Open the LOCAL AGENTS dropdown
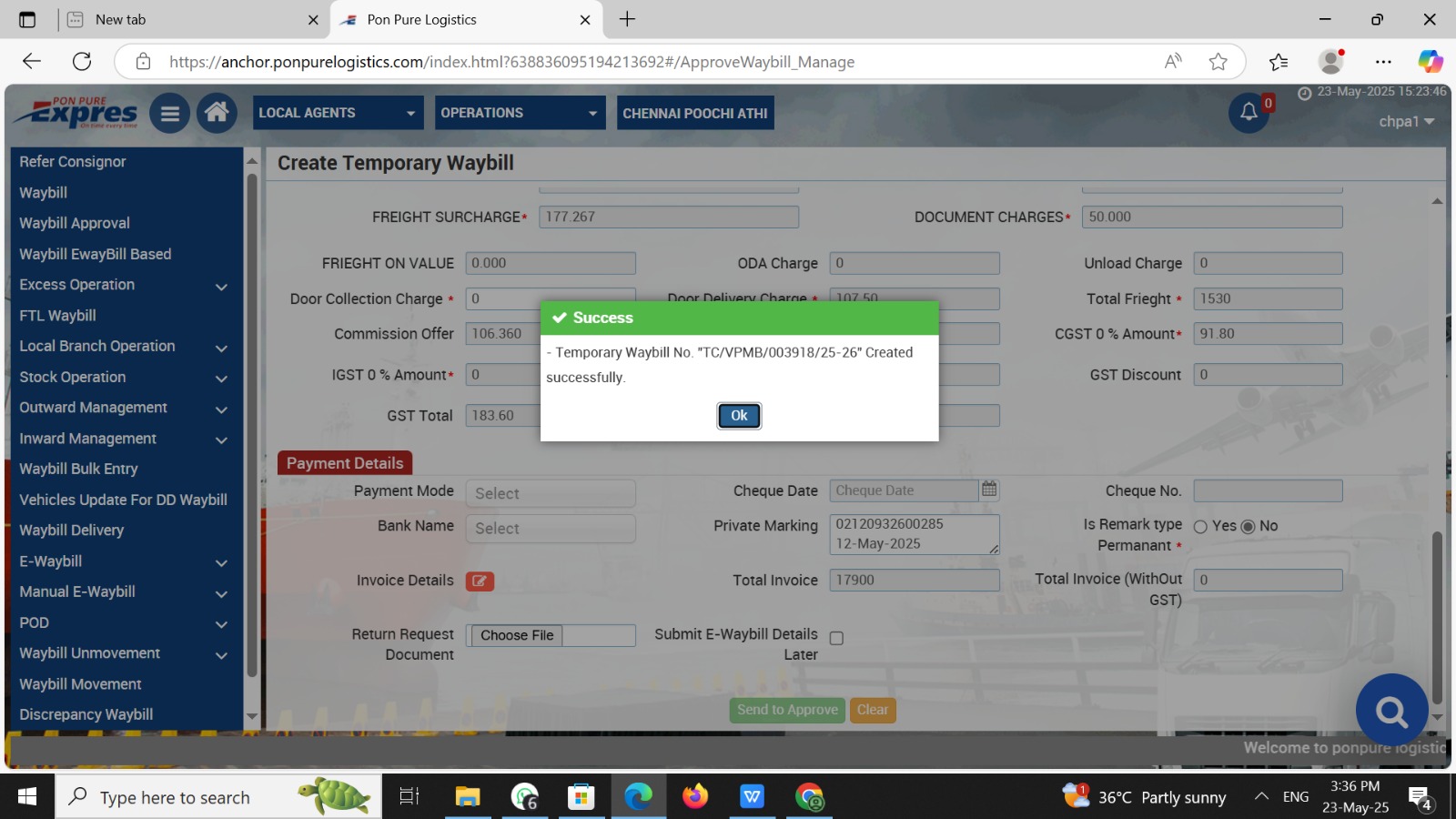Image resolution: width=1456 pixels, height=819 pixels. 338,113
